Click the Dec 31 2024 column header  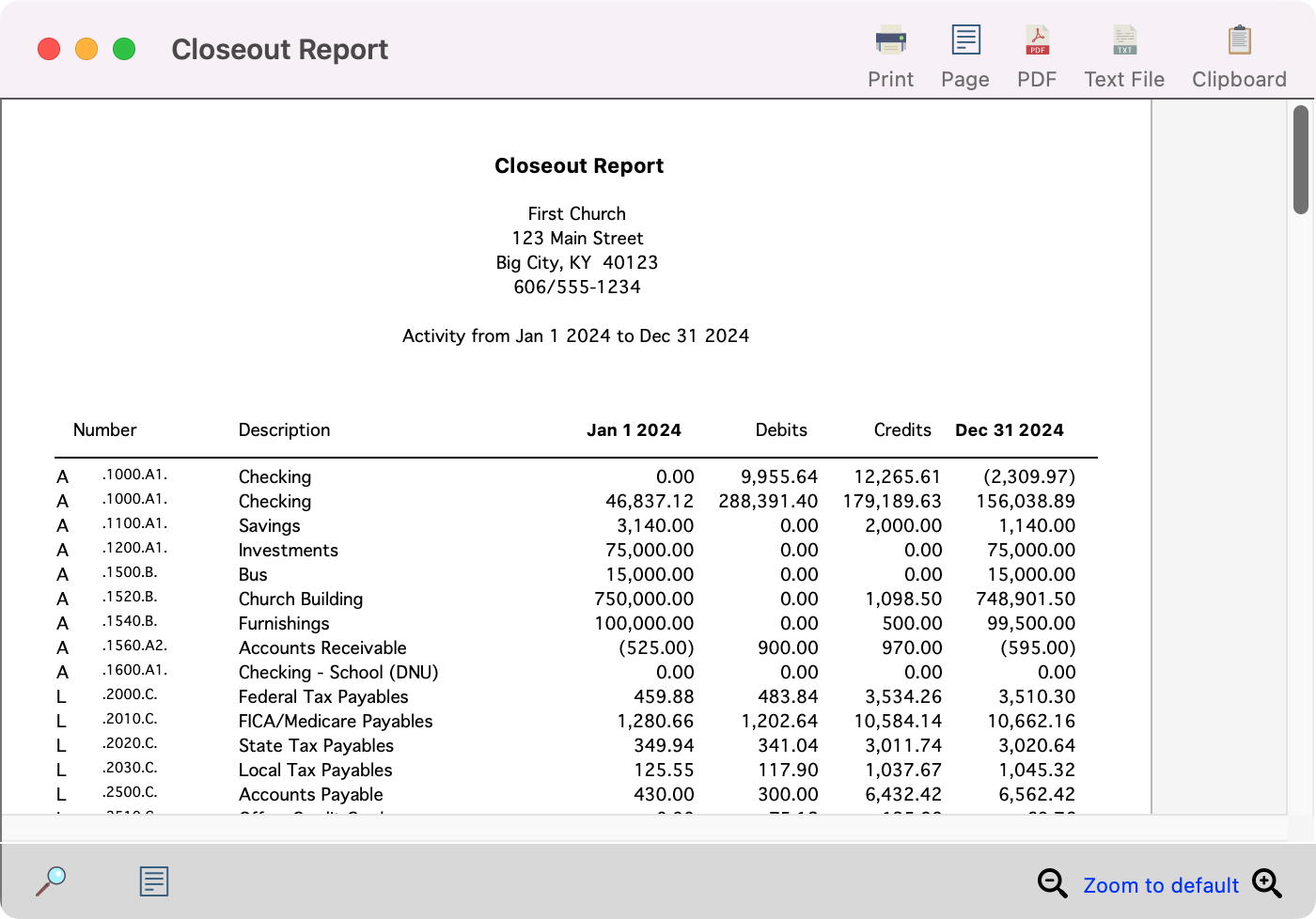[x=1009, y=429]
